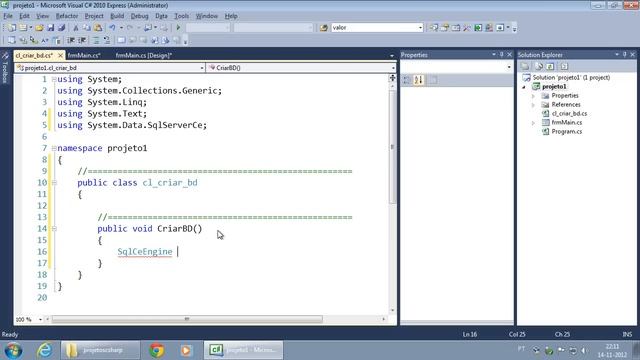Viewport: 640px width, 360px height.
Task: Toggle Categorized view in Properties panel
Action: click(407, 80)
